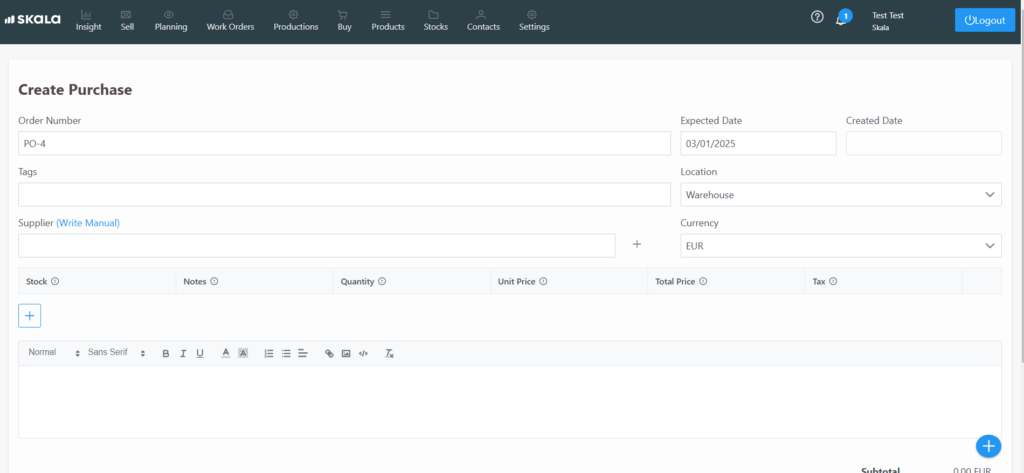Go to the Stocks menu
1024x473 pixels.
coord(435,20)
